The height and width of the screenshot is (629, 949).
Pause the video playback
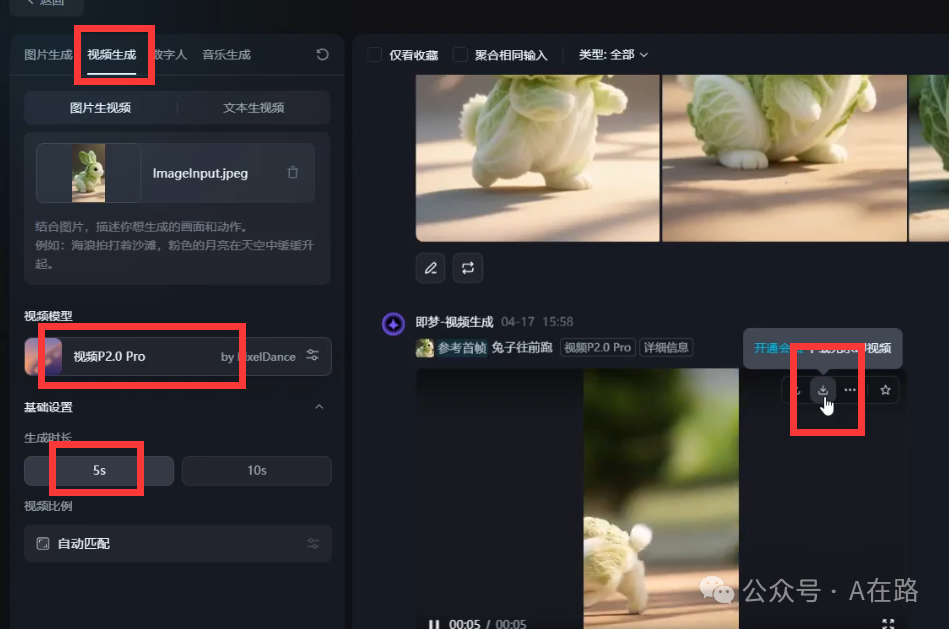434,624
